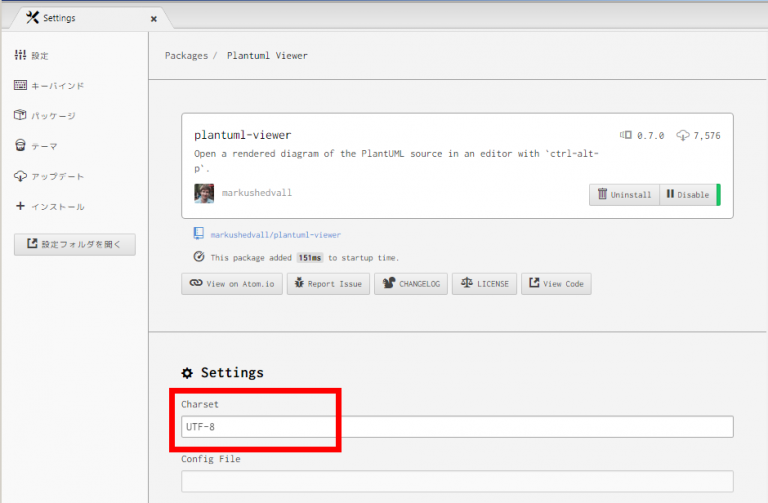Click the repo icon beside markushedvall/plantuml-viewer
The width and height of the screenshot is (768, 503).
[200, 234]
